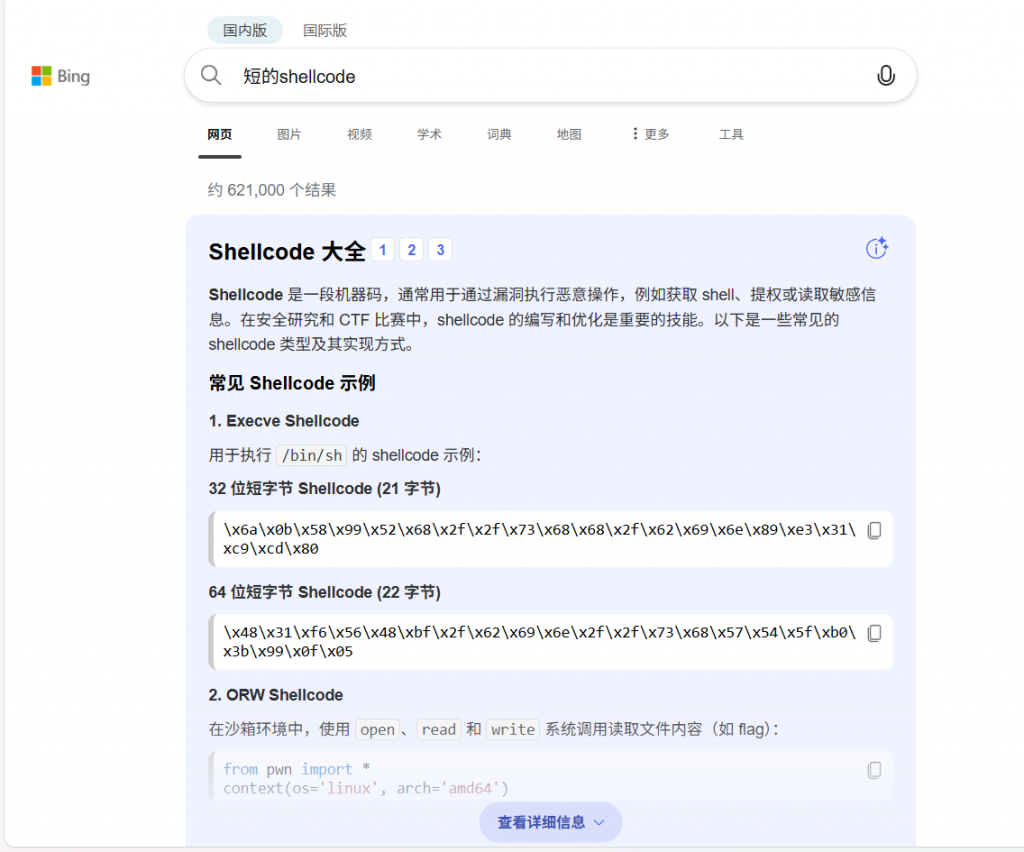Copy the 64-bit shellcode snippet
Screen dimensions: 1024x852
874,634
